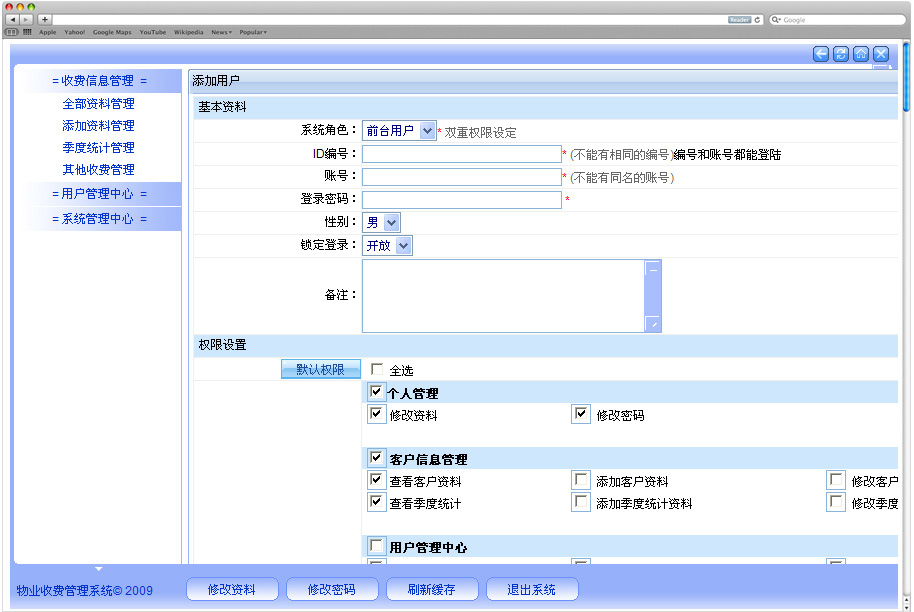This screenshot has width=914, height=612.
Task: Open the 性别 gender dropdown
Action: pos(381,223)
